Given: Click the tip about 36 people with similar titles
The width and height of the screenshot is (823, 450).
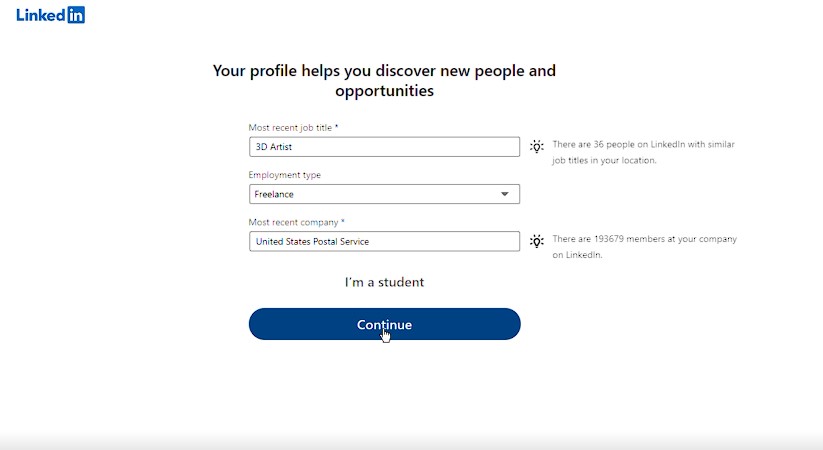Looking at the screenshot, I should pos(643,152).
